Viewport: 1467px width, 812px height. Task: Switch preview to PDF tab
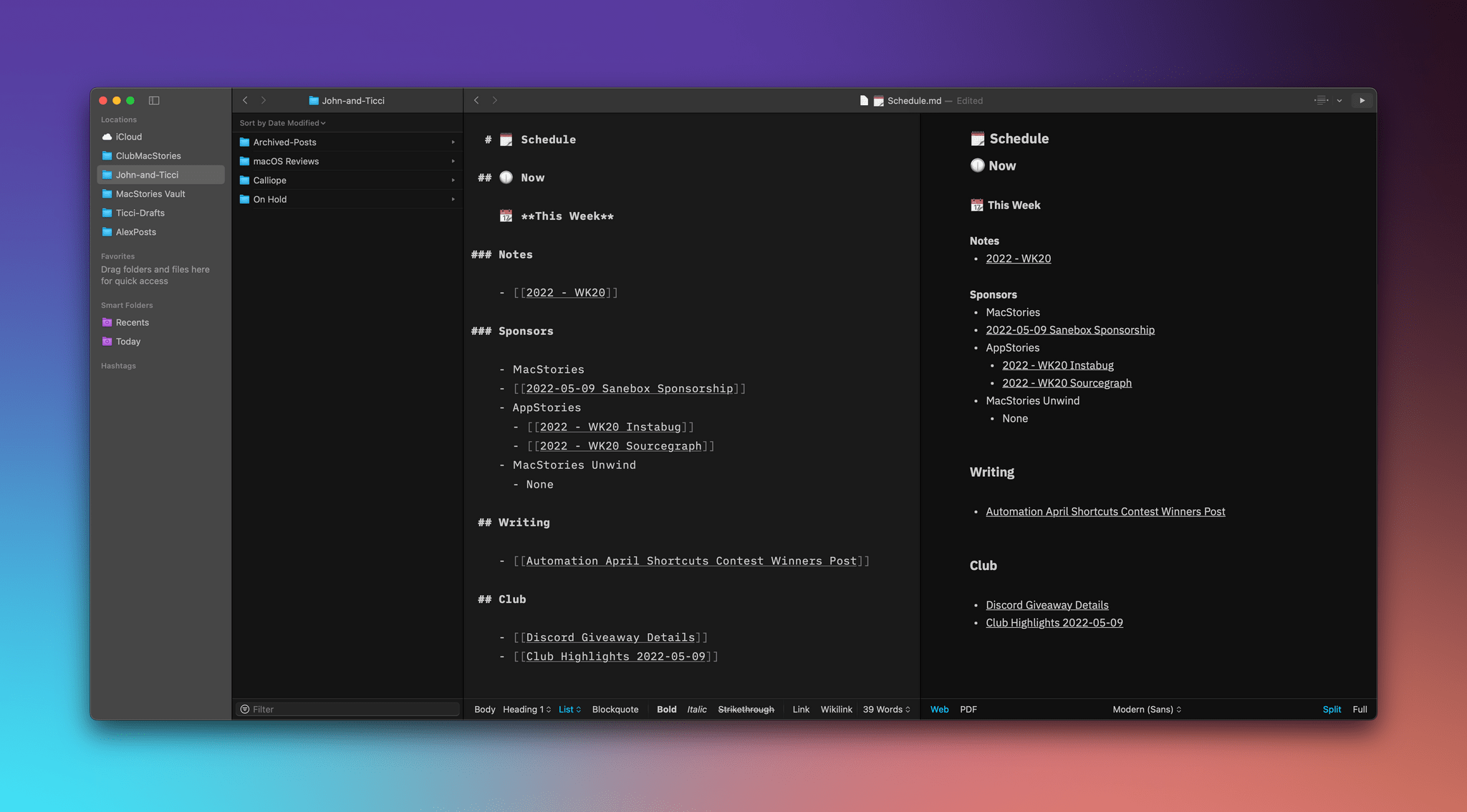(968, 709)
